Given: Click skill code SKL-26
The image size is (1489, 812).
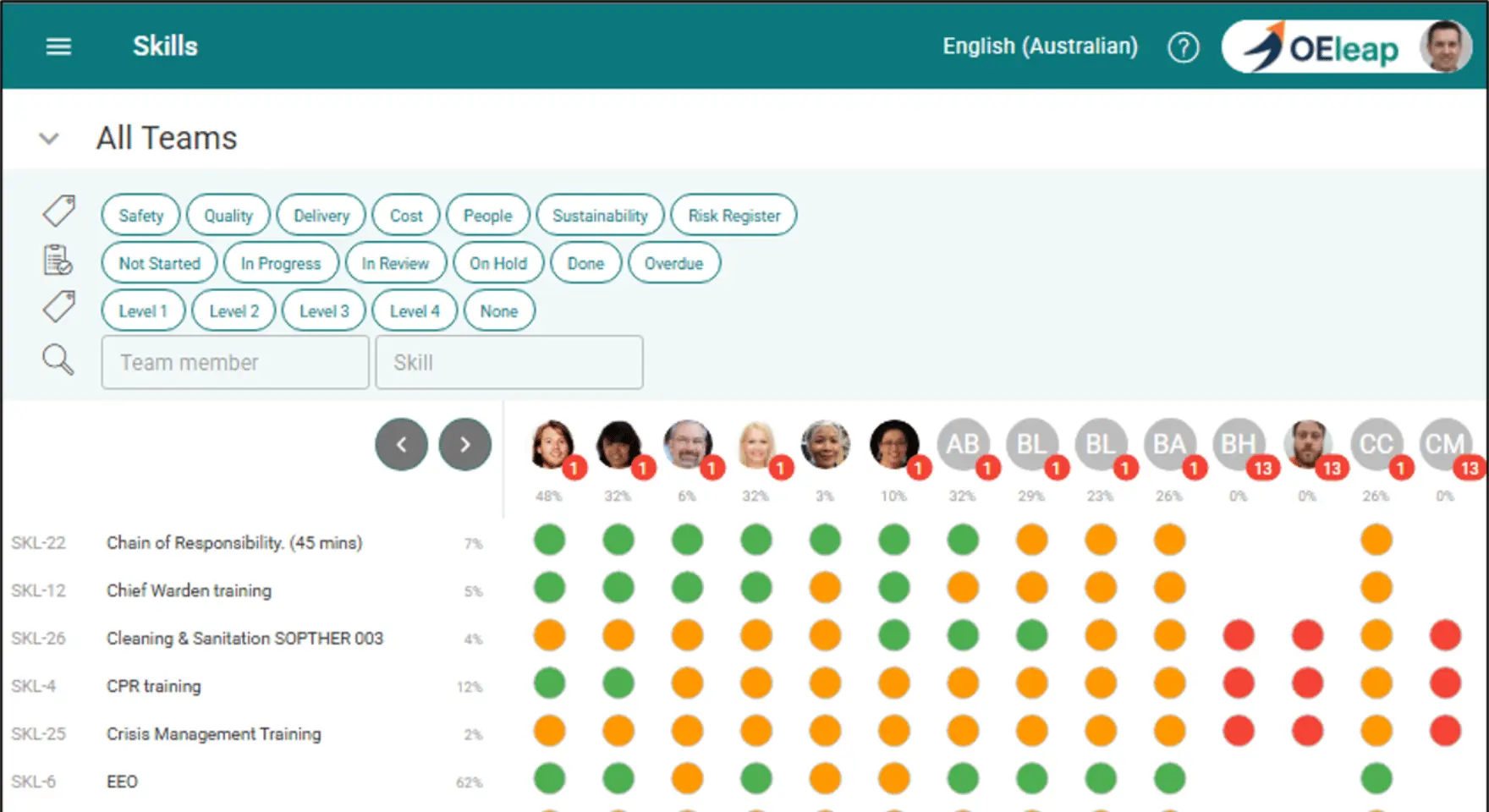Looking at the screenshot, I should (38, 639).
